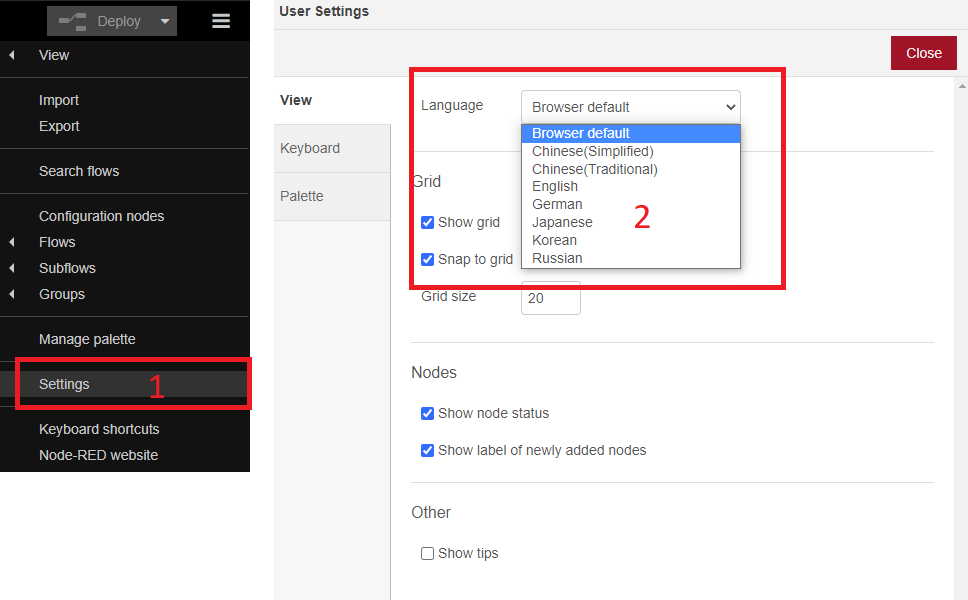Disable Snap to grid
The height and width of the screenshot is (600, 968).
tap(428, 259)
